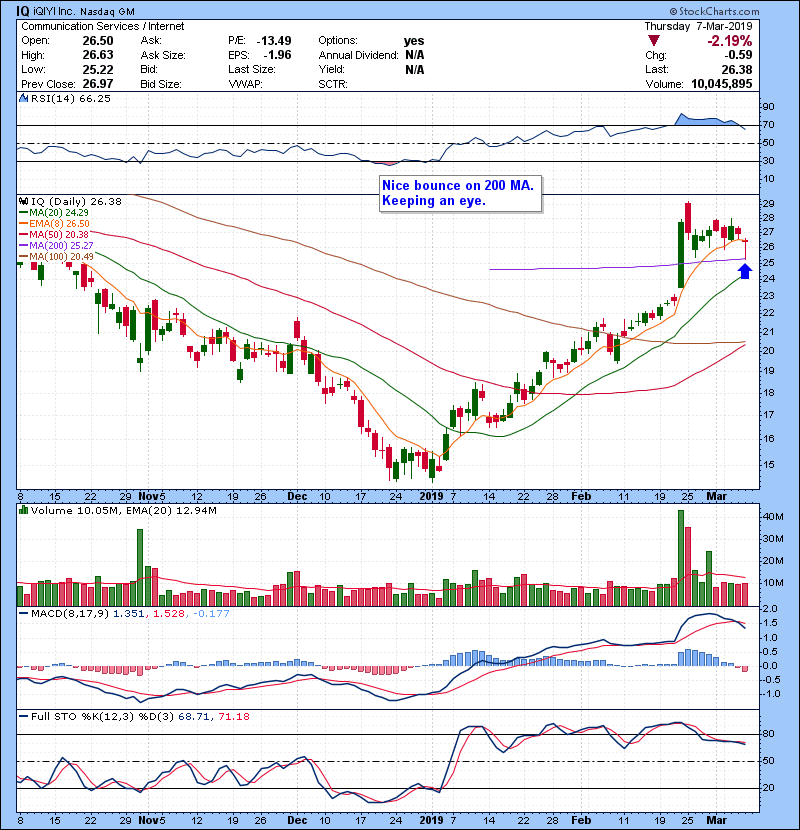Click the candlestick icon beside IQ (Daily)

(x=23, y=201)
